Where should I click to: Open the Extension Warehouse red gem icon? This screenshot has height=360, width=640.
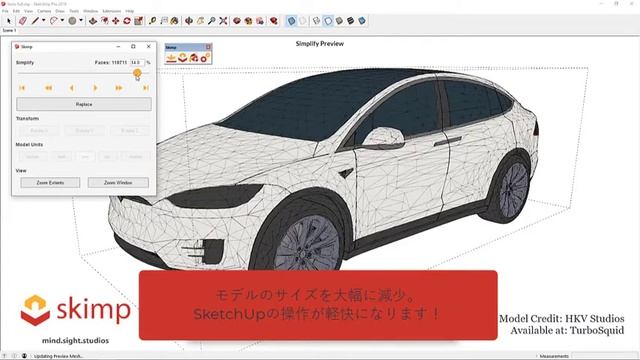tap(274, 21)
